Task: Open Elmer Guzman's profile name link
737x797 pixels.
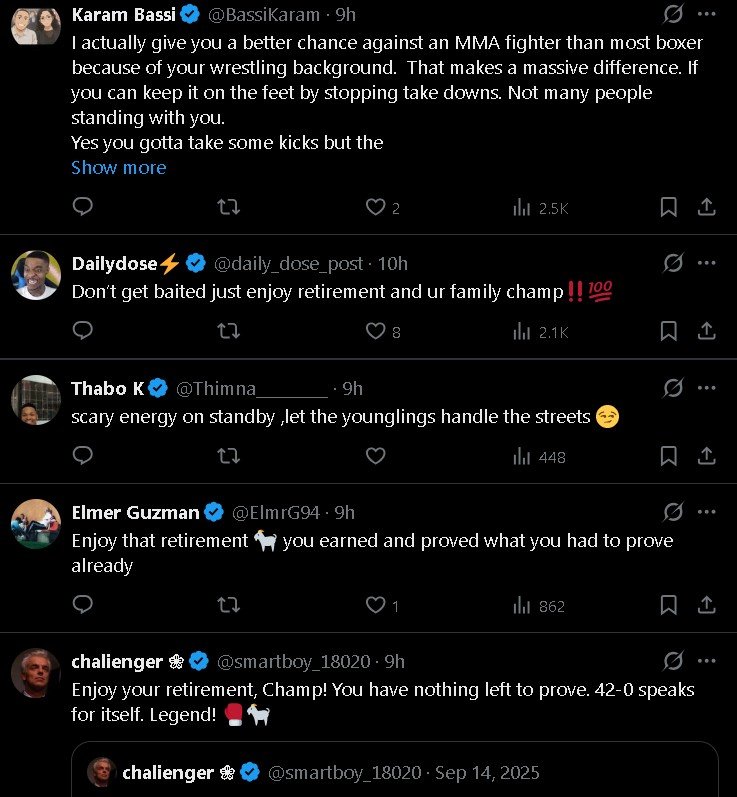Action: (x=136, y=513)
